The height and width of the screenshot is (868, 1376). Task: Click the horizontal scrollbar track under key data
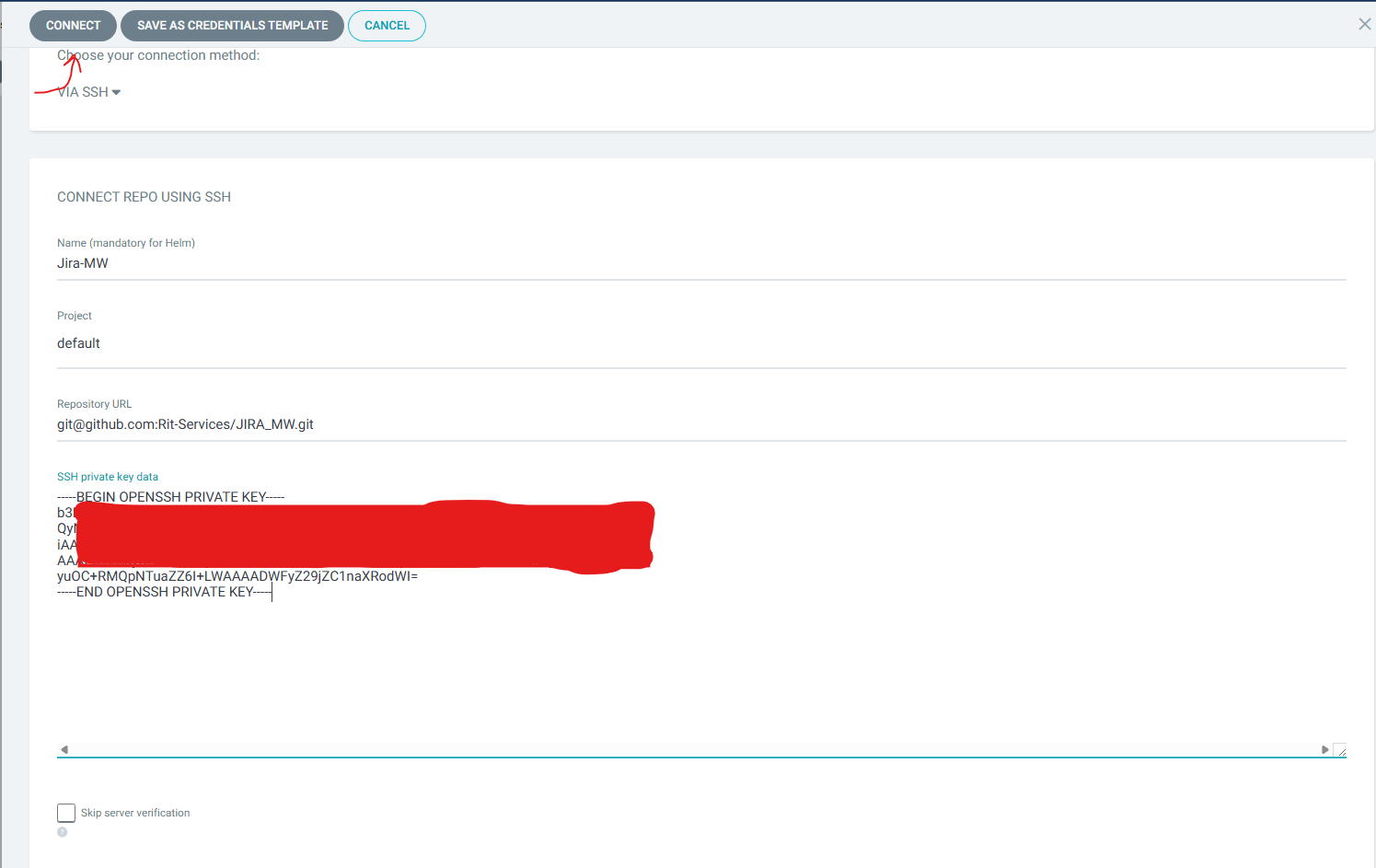(694, 749)
